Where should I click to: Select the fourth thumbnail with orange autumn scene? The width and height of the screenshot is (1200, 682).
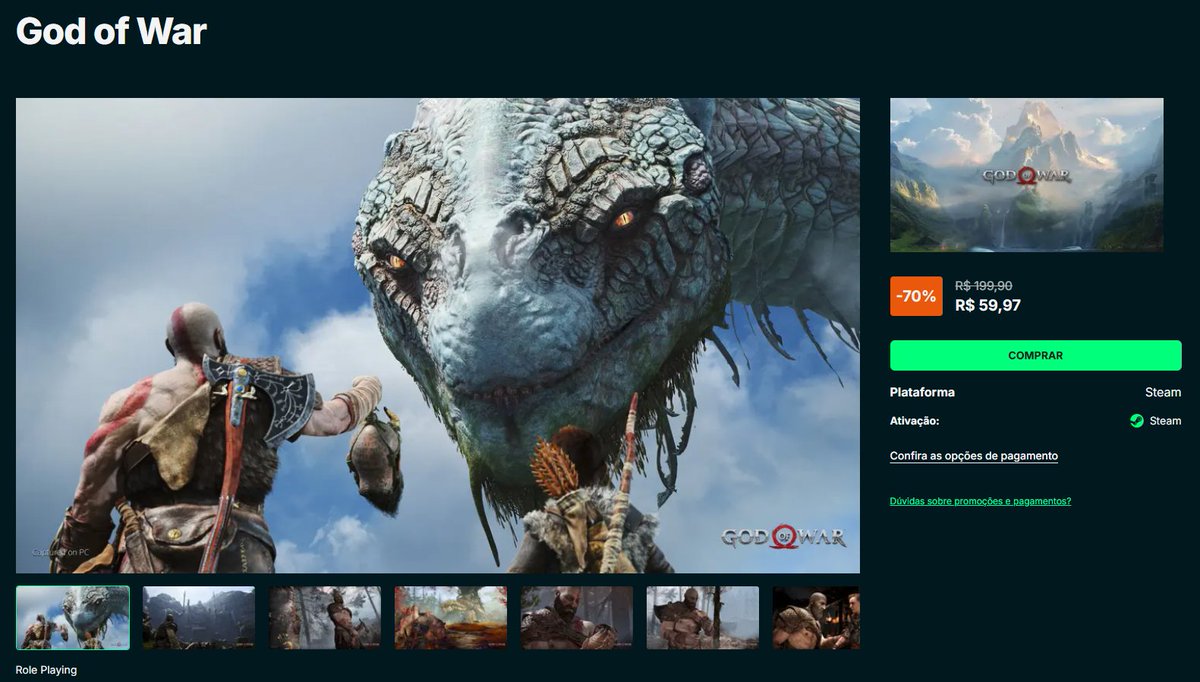pyautogui.click(x=451, y=618)
